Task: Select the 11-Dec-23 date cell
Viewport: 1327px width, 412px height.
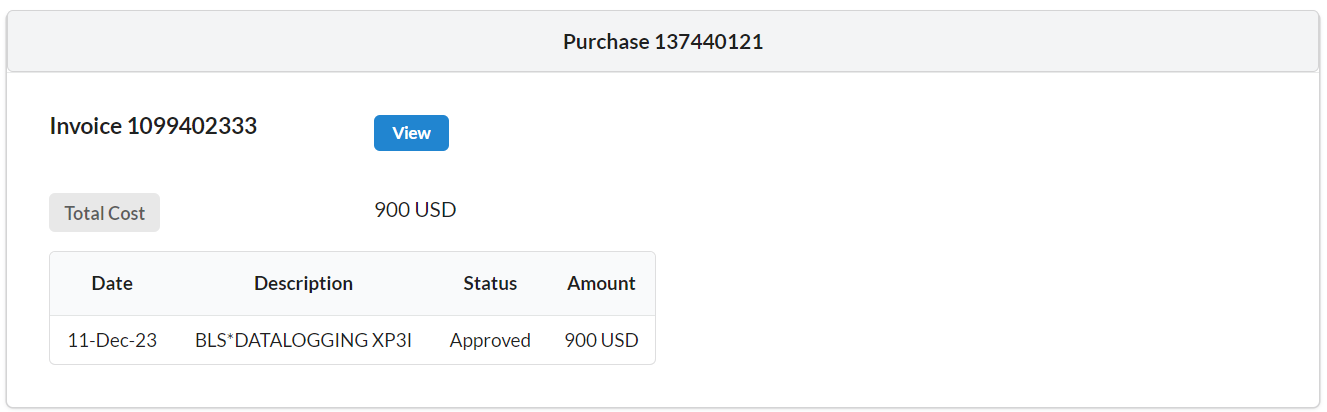Action: pyautogui.click(x=112, y=340)
